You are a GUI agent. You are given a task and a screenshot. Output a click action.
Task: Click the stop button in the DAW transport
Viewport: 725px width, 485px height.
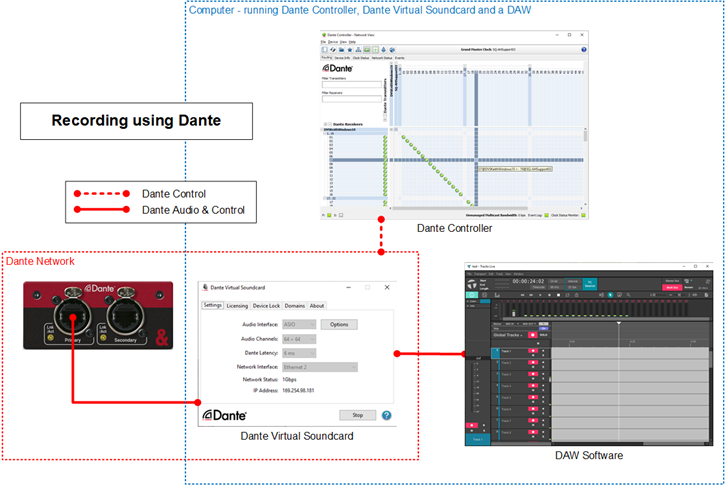click(559, 295)
